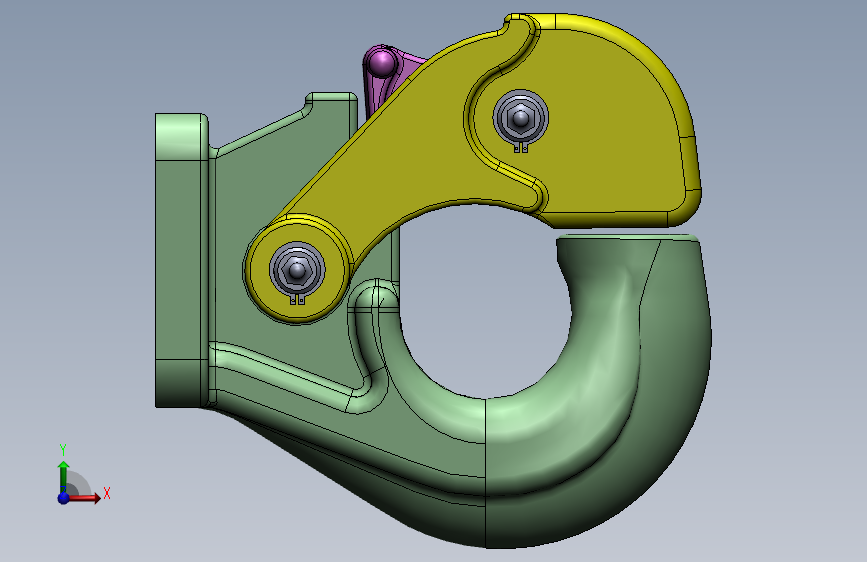Click the 'Y' label on the coordinate triad
This screenshot has width=867, height=562.
[x=63, y=450]
